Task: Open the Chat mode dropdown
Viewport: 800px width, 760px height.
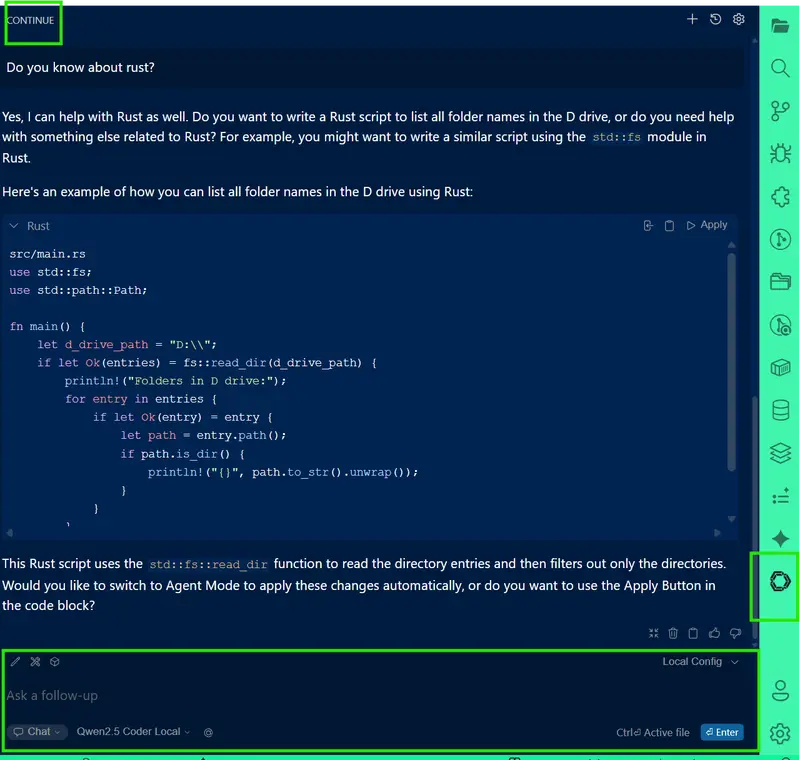Action: point(38,731)
